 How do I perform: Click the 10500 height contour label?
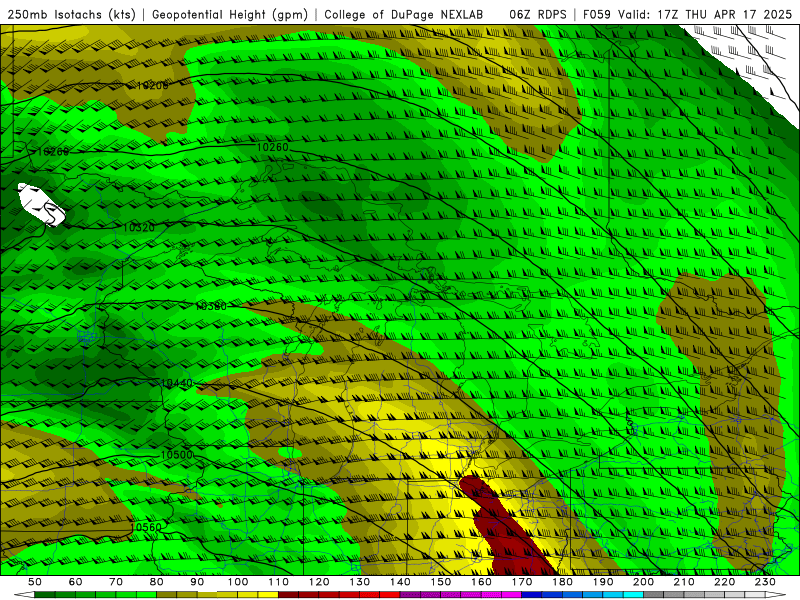pyautogui.click(x=177, y=455)
